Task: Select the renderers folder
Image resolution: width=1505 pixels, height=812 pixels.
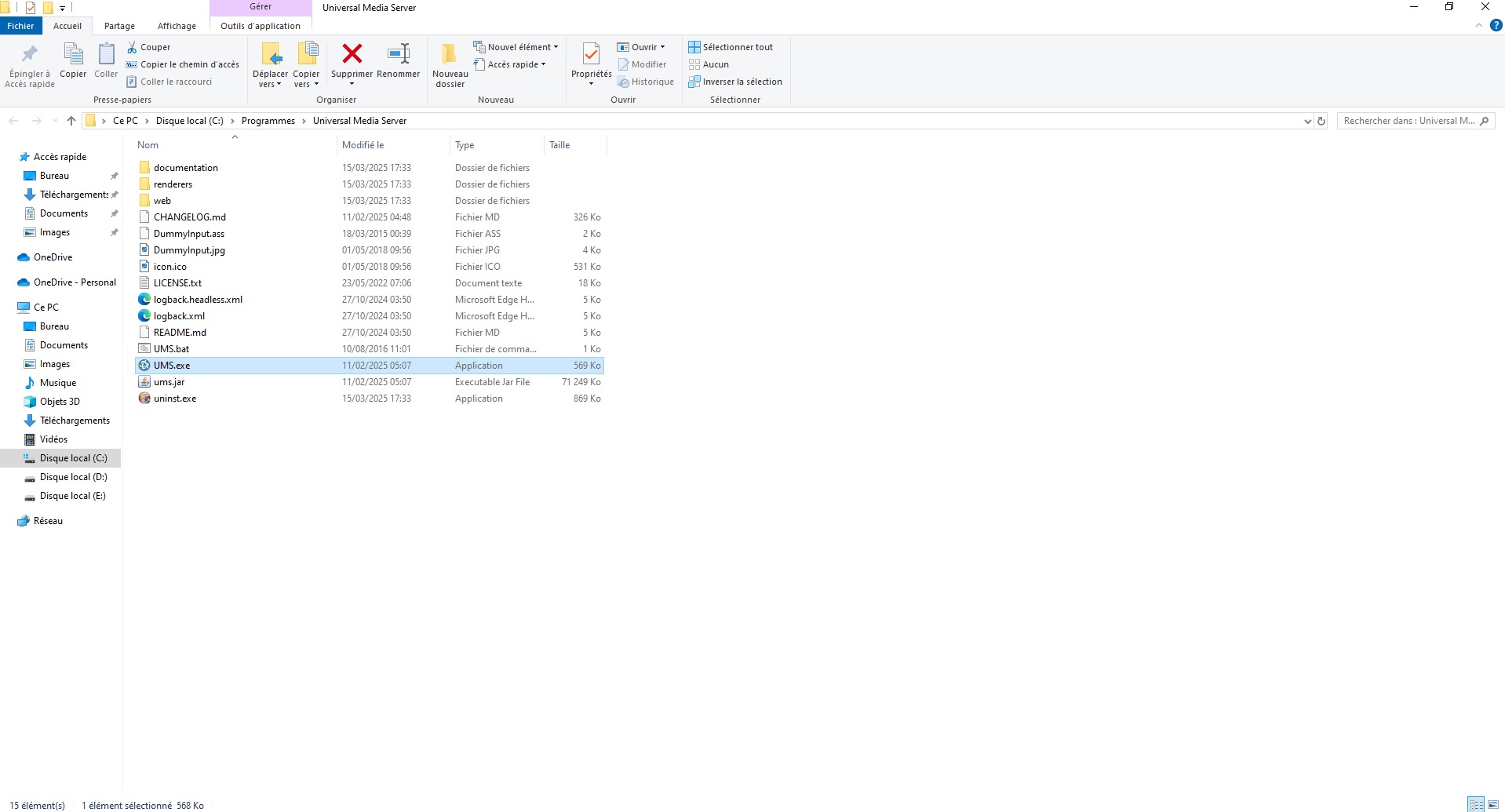Action: coord(370,184)
